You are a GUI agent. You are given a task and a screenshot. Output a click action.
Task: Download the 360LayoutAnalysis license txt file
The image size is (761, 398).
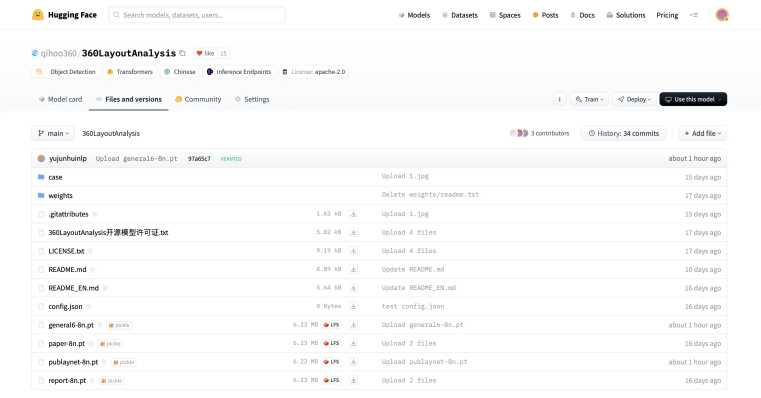(x=353, y=232)
